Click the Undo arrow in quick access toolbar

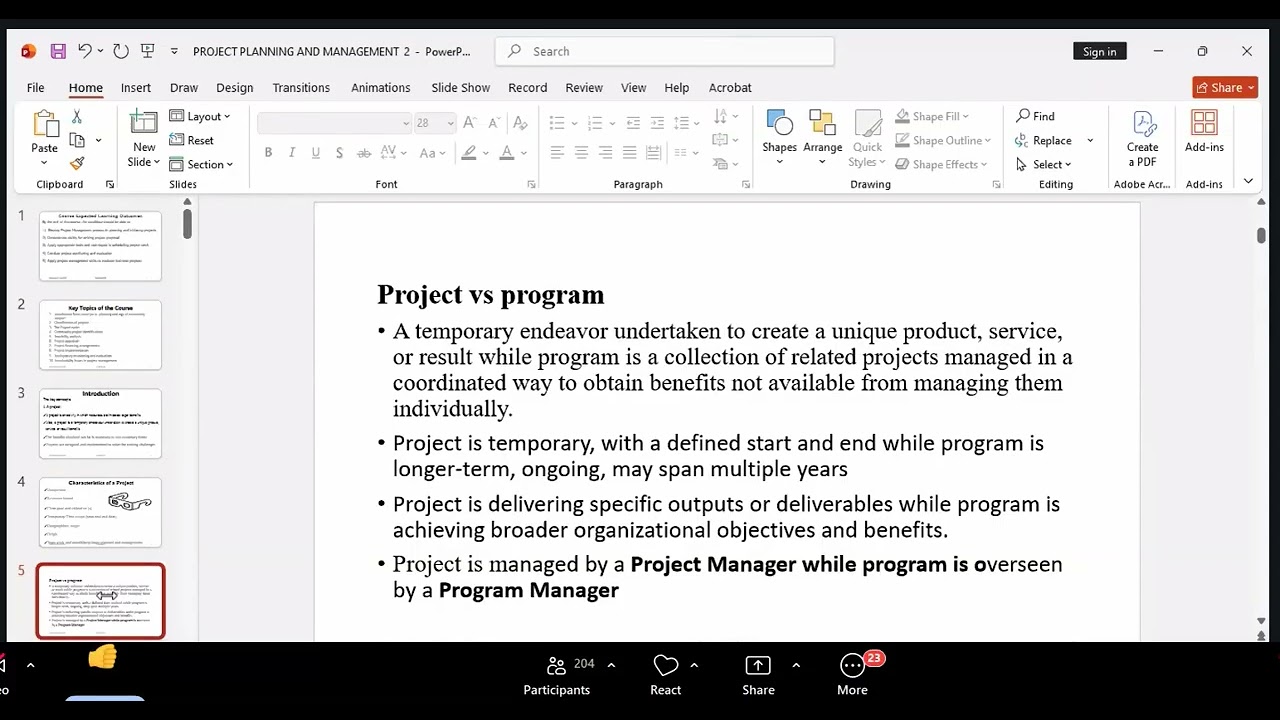85,51
